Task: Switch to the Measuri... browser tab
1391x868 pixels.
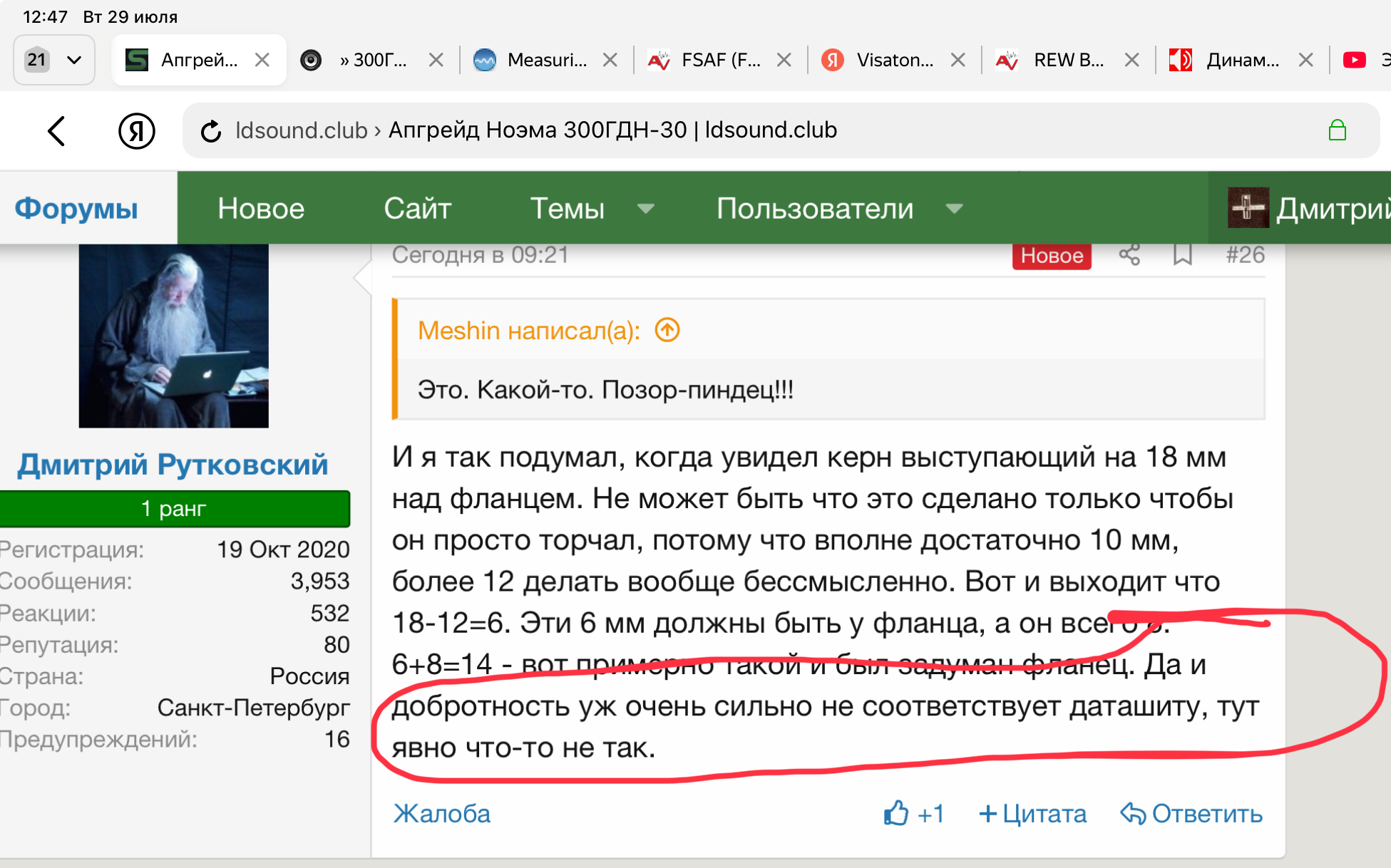Action: [546, 60]
